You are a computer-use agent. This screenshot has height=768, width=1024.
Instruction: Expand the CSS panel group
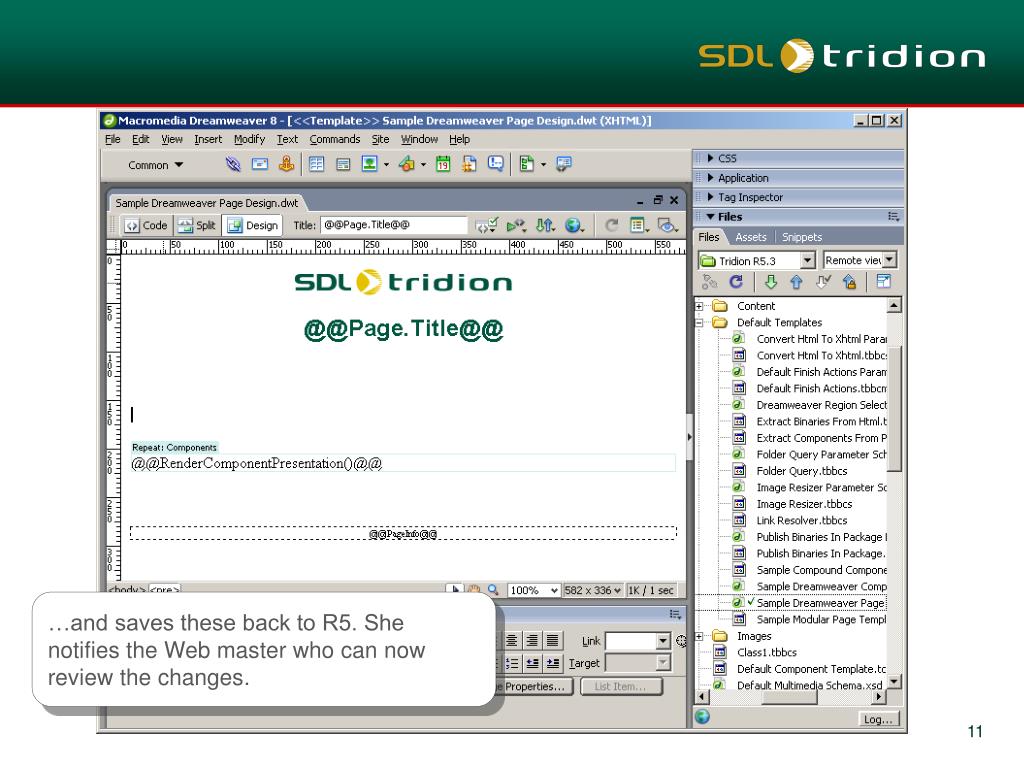coord(711,158)
